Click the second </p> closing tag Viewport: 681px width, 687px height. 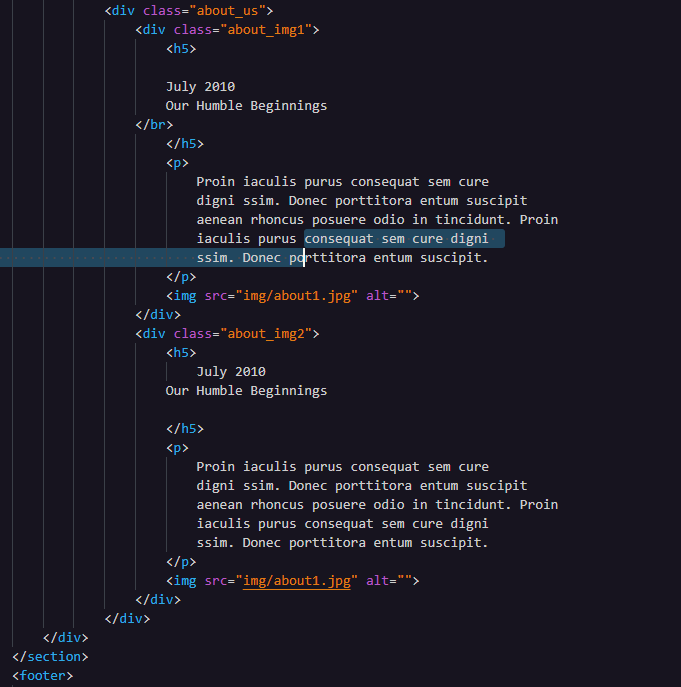tap(181, 562)
